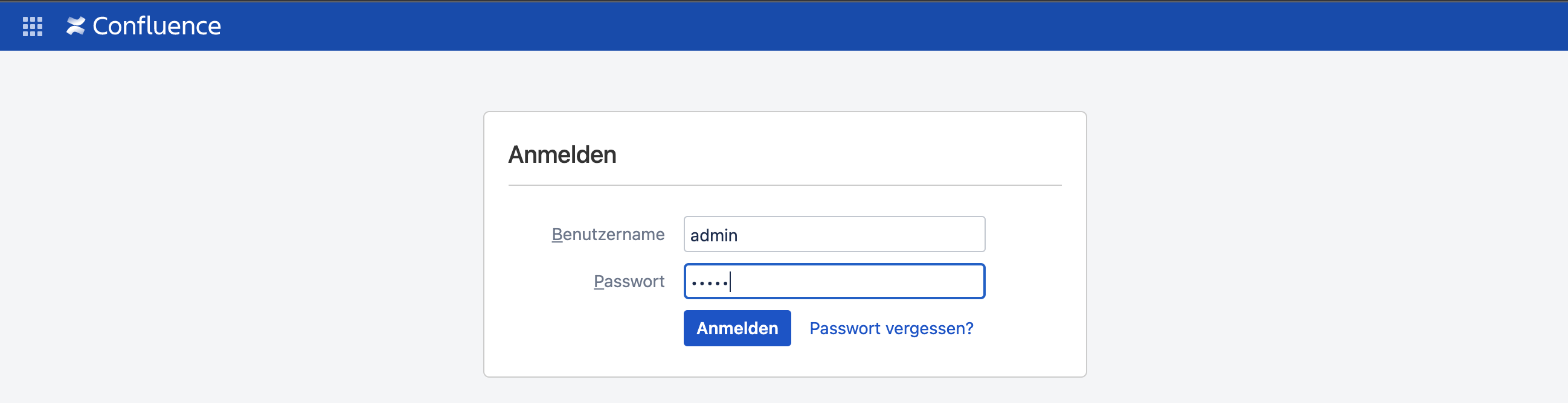Click the masked password dots
Image resolution: width=1568 pixels, height=403 pixels.
coord(710,283)
